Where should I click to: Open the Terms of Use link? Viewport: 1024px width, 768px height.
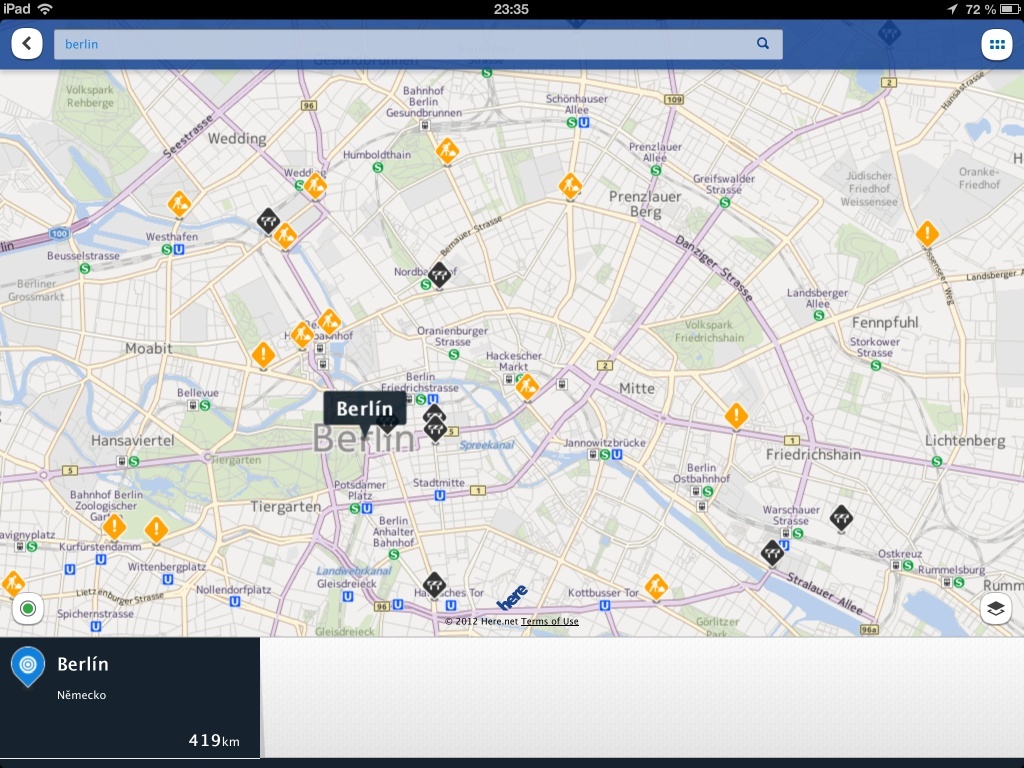[548, 620]
